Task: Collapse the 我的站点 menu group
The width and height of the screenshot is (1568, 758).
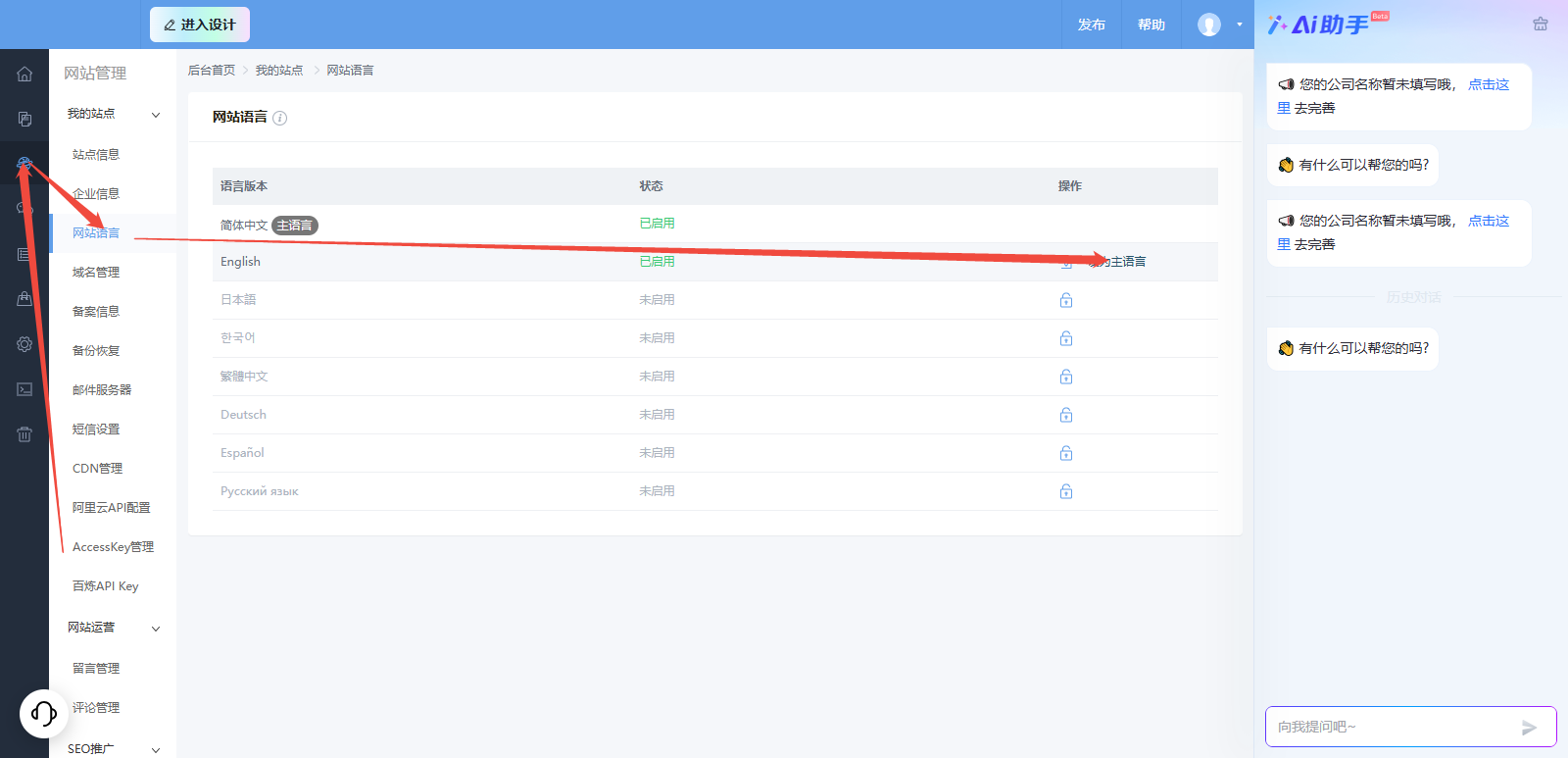Action: coord(156,115)
